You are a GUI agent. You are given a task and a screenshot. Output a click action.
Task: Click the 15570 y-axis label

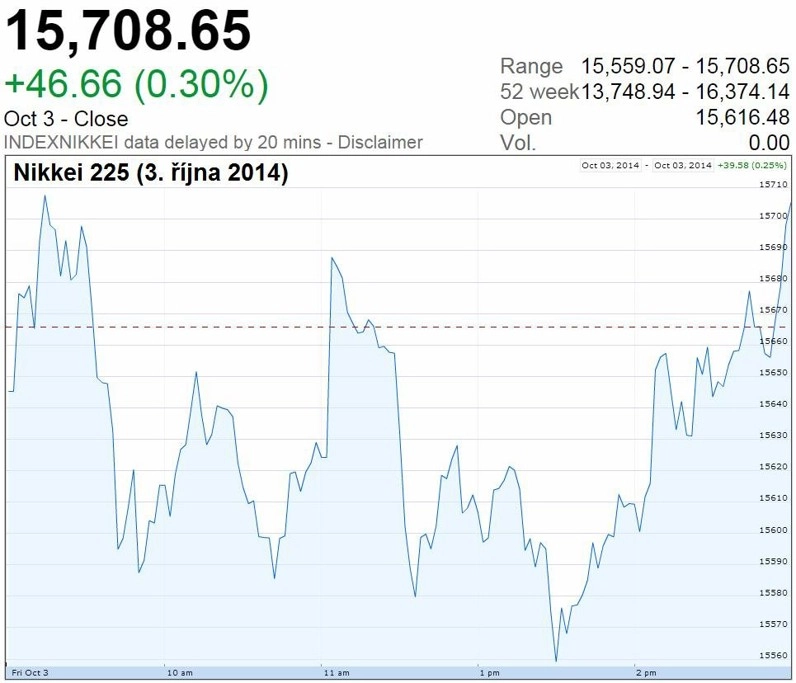pyautogui.click(x=773, y=624)
